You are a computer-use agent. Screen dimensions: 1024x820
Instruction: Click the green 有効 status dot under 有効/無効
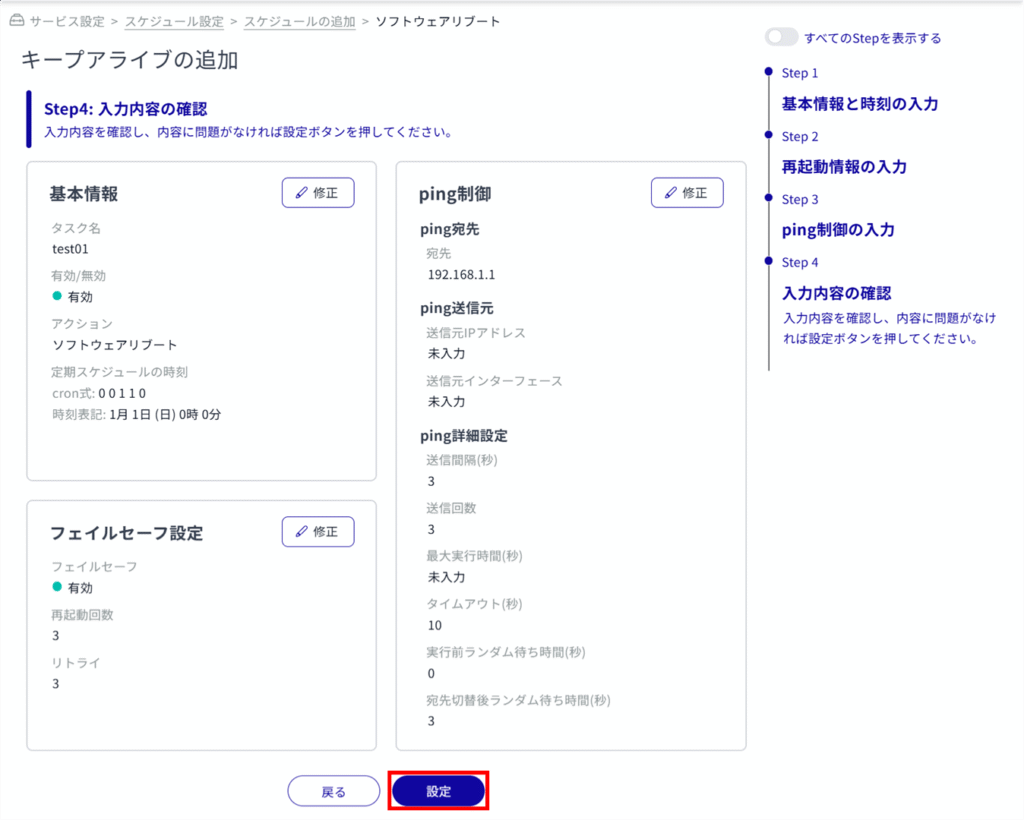click(x=57, y=296)
